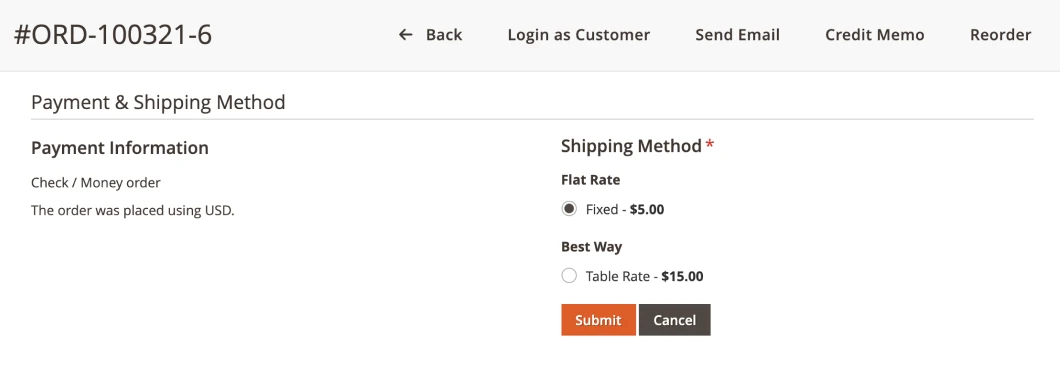Click the Fixed - $5.00 label text
Image resolution: width=1060 pixels, height=372 pixels.
click(x=625, y=210)
